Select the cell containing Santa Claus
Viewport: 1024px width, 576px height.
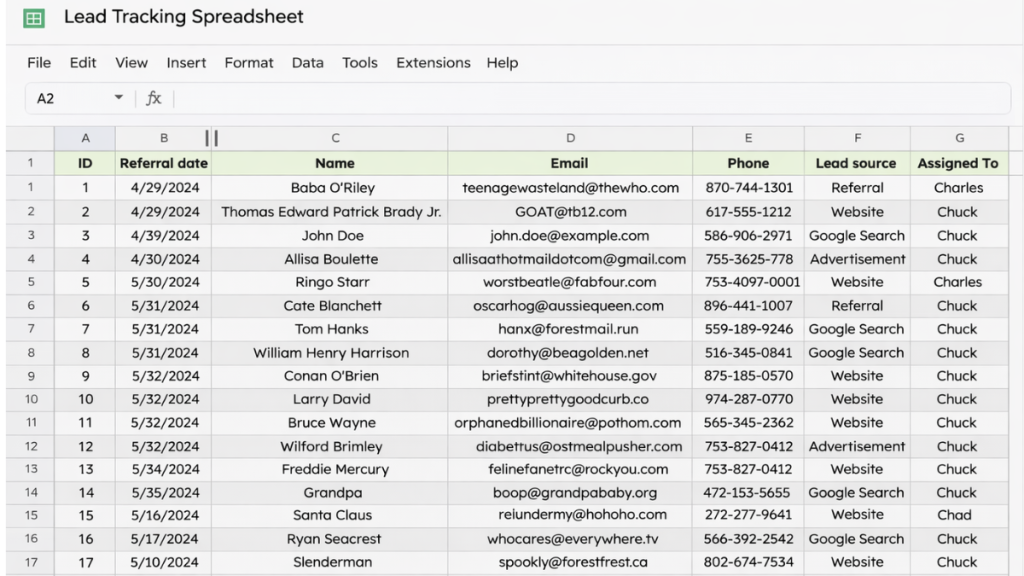coord(335,516)
